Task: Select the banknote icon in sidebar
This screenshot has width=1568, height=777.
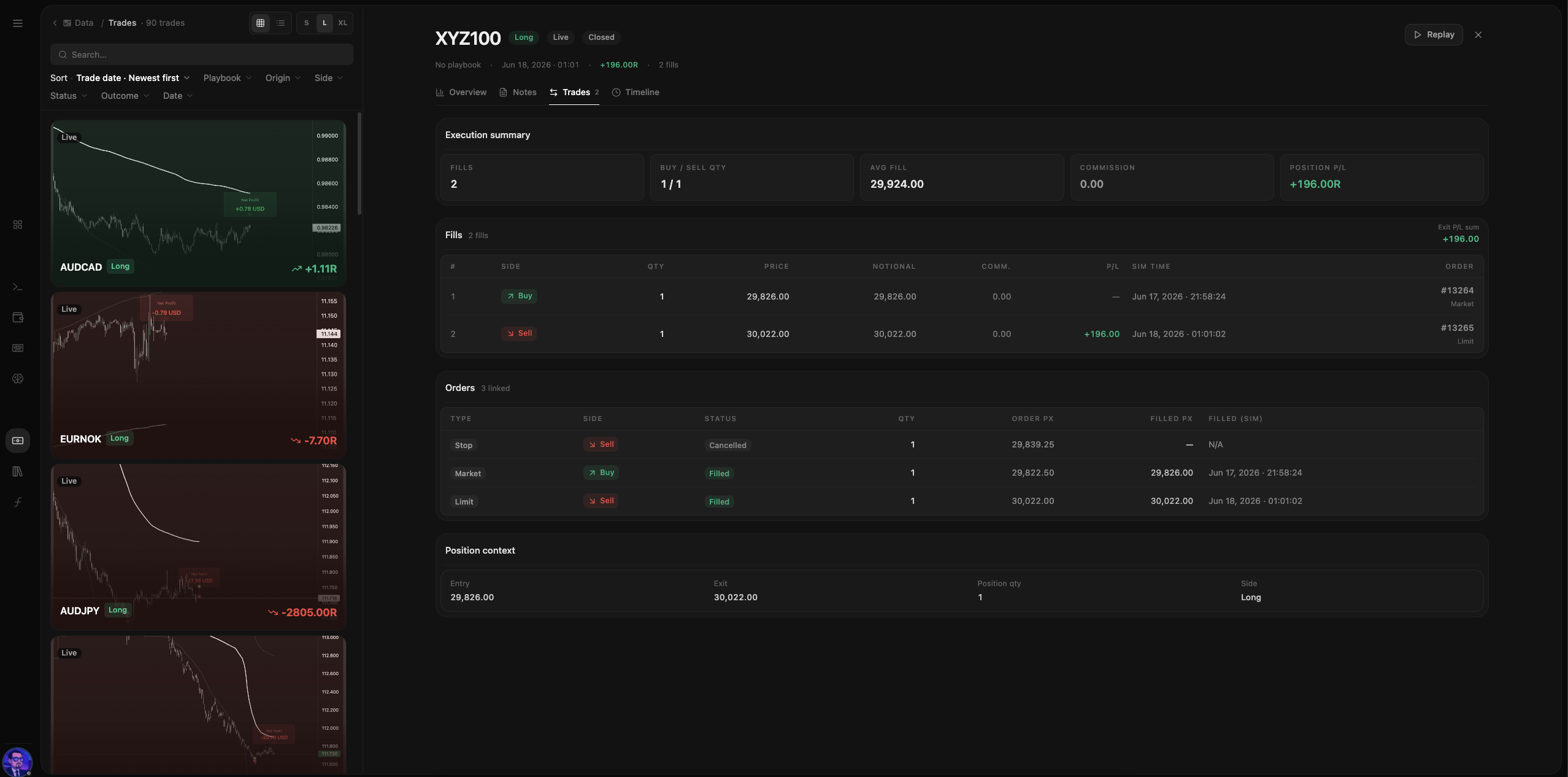Action: pos(18,441)
